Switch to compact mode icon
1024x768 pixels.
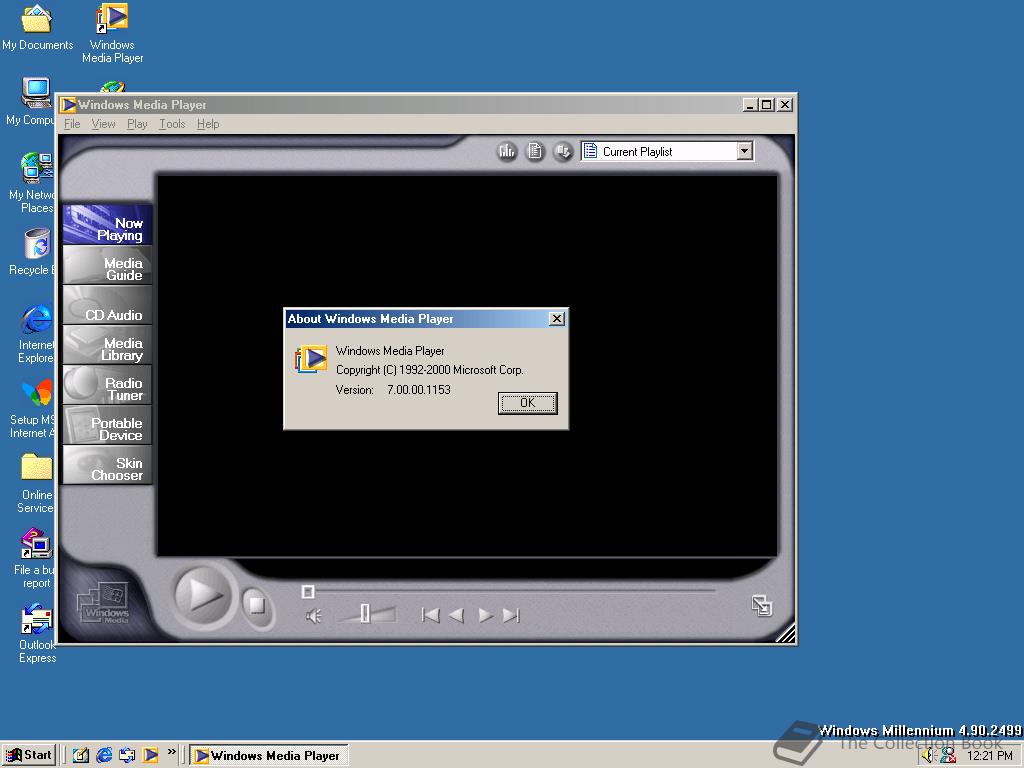(x=761, y=606)
